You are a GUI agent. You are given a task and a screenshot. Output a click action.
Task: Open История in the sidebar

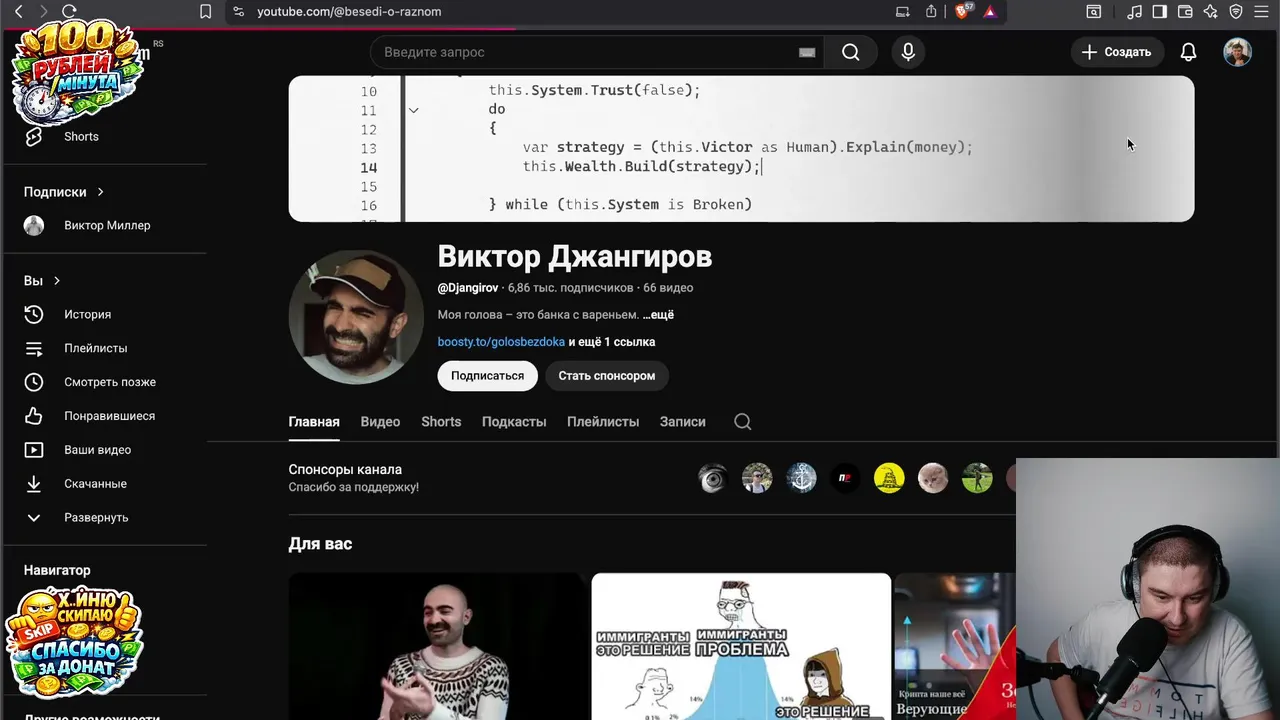[88, 314]
